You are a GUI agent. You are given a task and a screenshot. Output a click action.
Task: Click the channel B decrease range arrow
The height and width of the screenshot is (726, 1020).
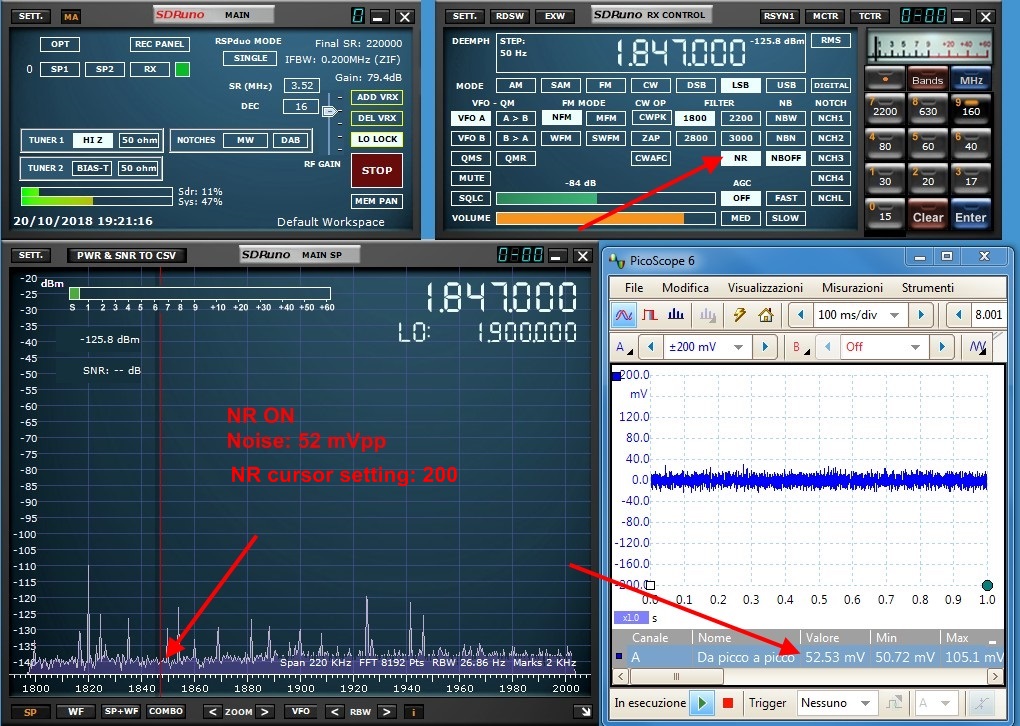point(827,347)
